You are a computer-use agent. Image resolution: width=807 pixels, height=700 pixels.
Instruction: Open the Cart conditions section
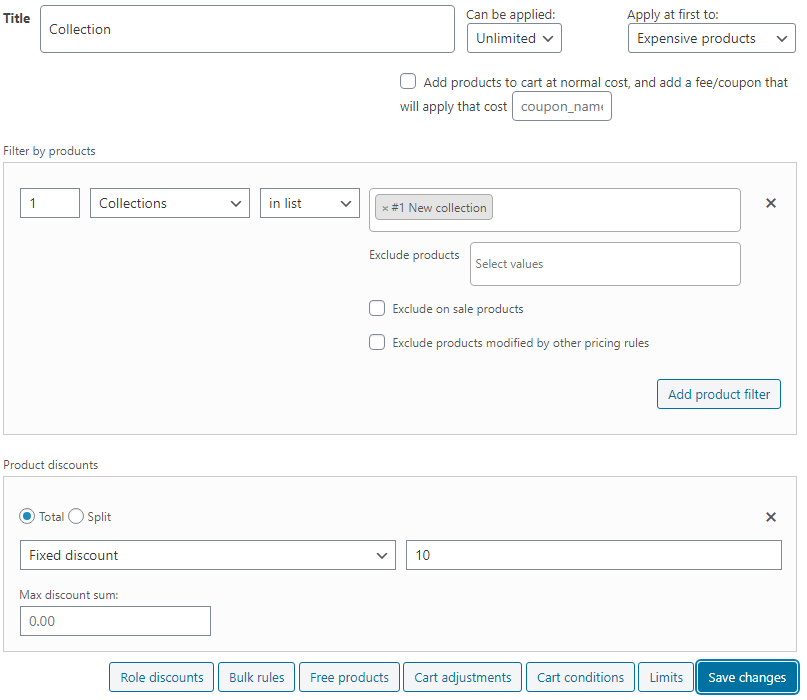(580, 677)
